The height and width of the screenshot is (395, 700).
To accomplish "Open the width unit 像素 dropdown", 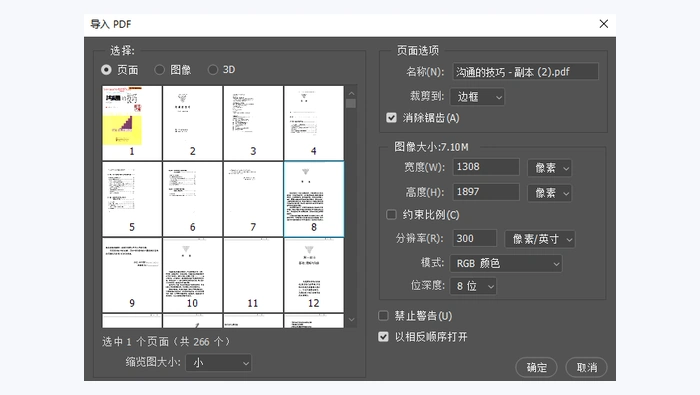I will point(549,168).
